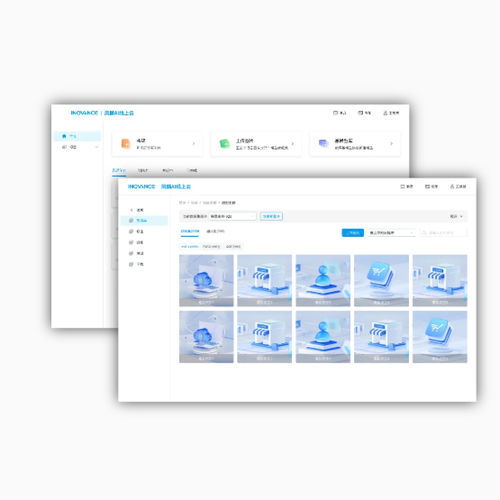Click INOVANCE logo in the front window
The height and width of the screenshot is (500, 500).
[x=142, y=186]
